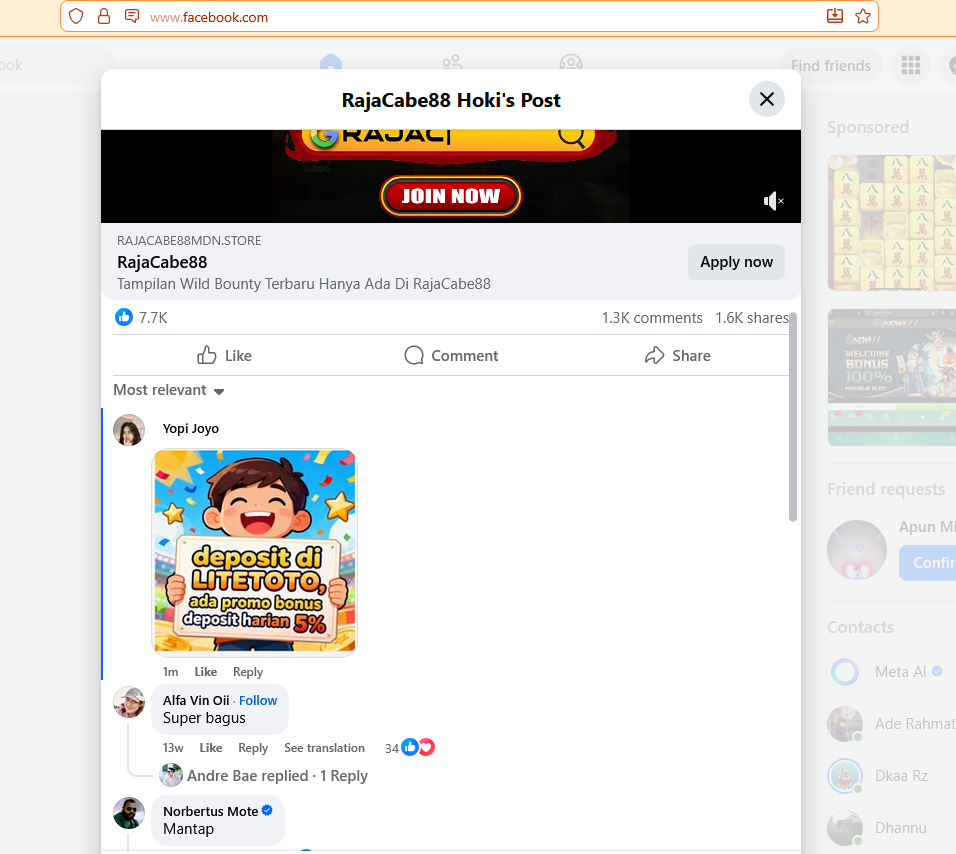Click the Norbertus Mote name
Image resolution: width=956 pixels, height=854 pixels.
tap(210, 811)
